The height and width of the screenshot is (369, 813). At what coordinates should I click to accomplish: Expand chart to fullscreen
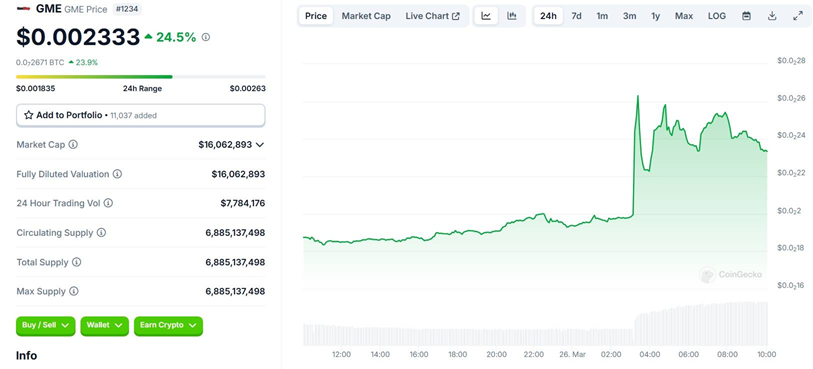798,16
